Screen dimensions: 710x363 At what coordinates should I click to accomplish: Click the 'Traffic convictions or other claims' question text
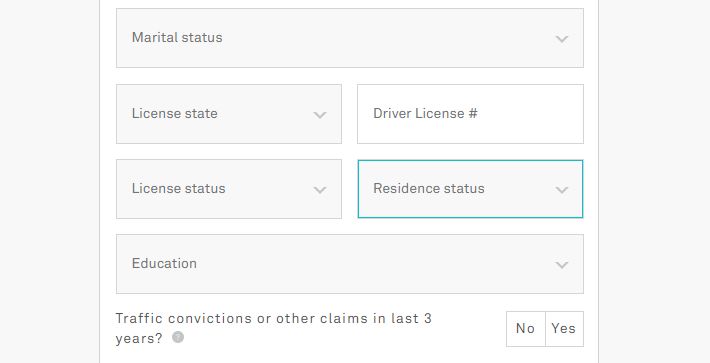coord(273,328)
